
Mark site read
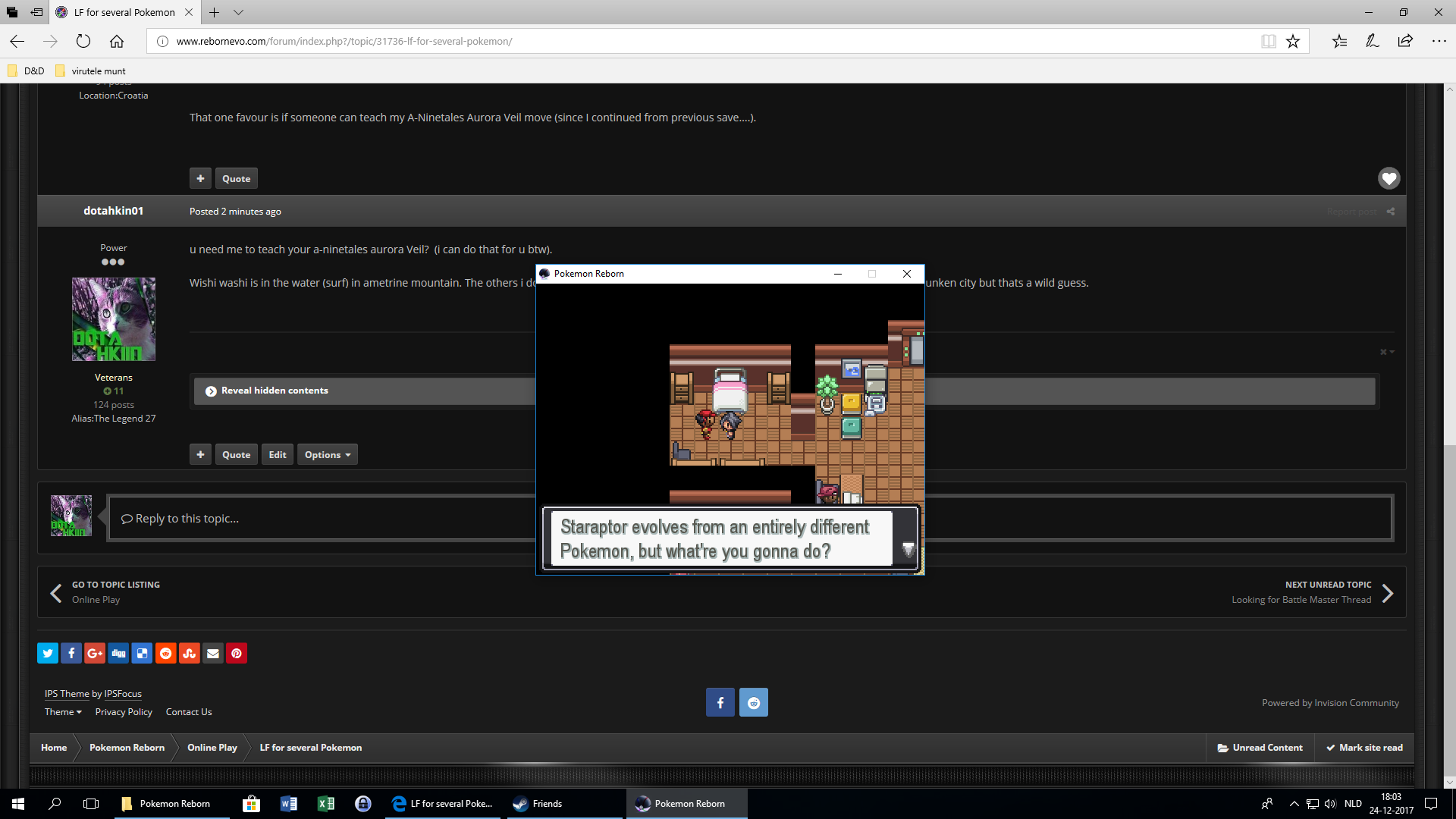[1364, 748]
